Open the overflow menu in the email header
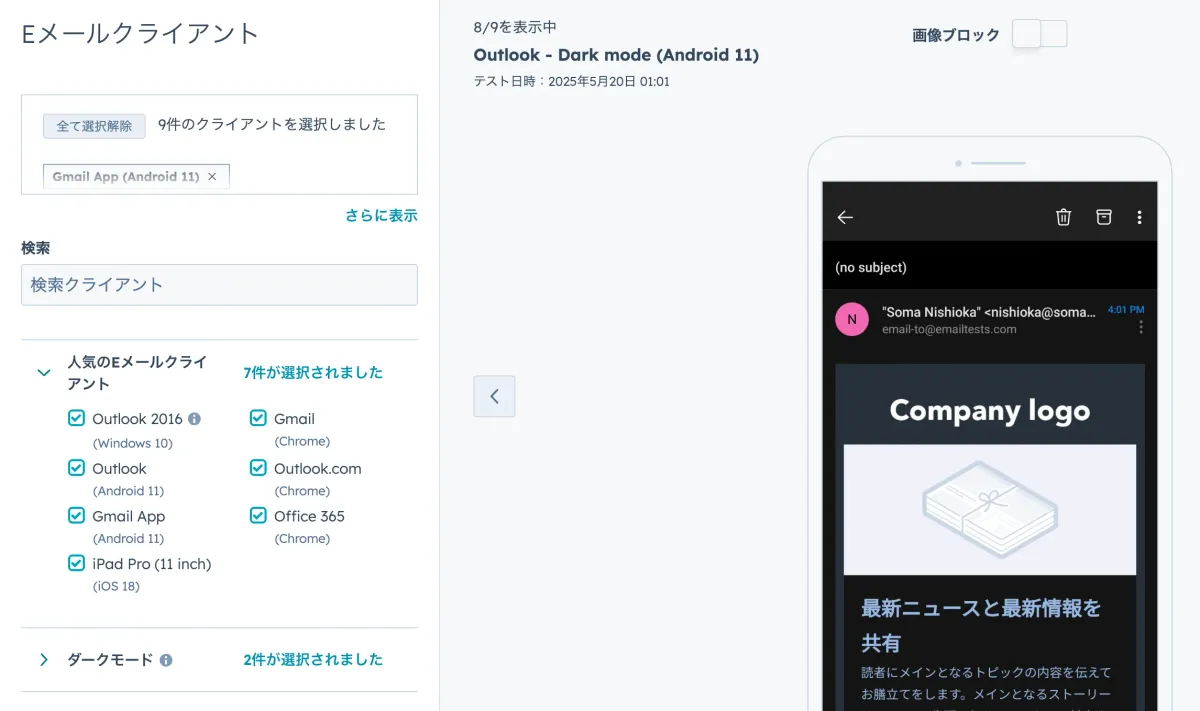This screenshot has width=1200, height=711. pyautogui.click(x=1139, y=216)
